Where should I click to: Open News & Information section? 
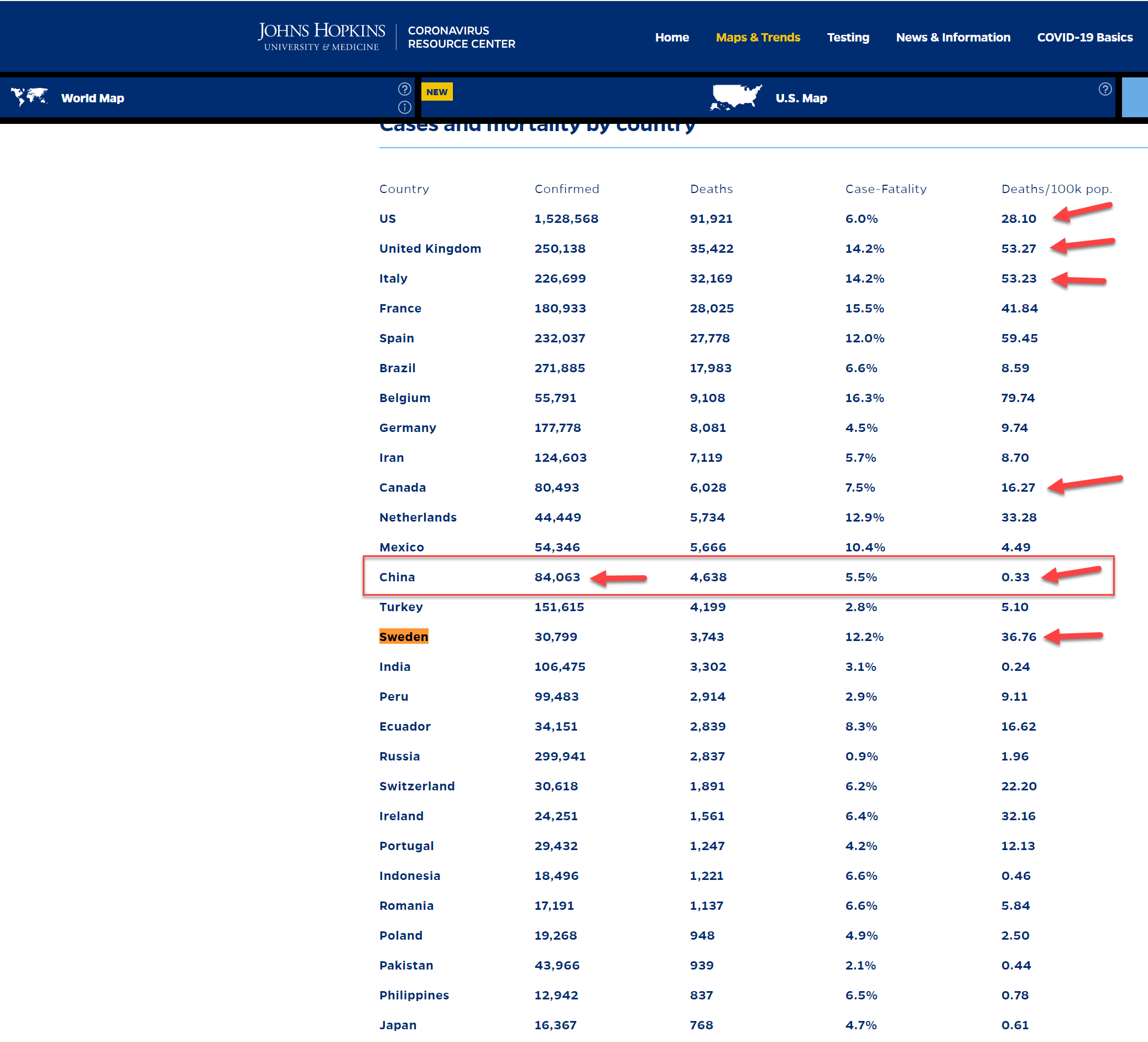coord(953,37)
